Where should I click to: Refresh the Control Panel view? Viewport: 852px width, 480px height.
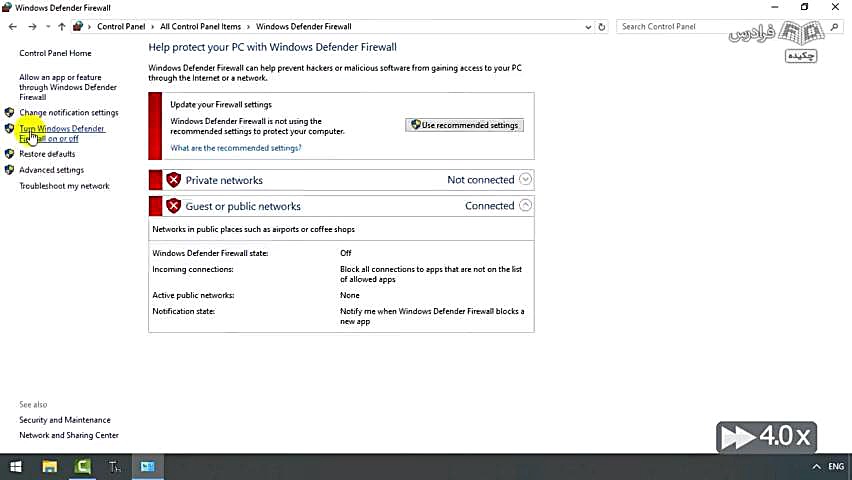[602, 27]
